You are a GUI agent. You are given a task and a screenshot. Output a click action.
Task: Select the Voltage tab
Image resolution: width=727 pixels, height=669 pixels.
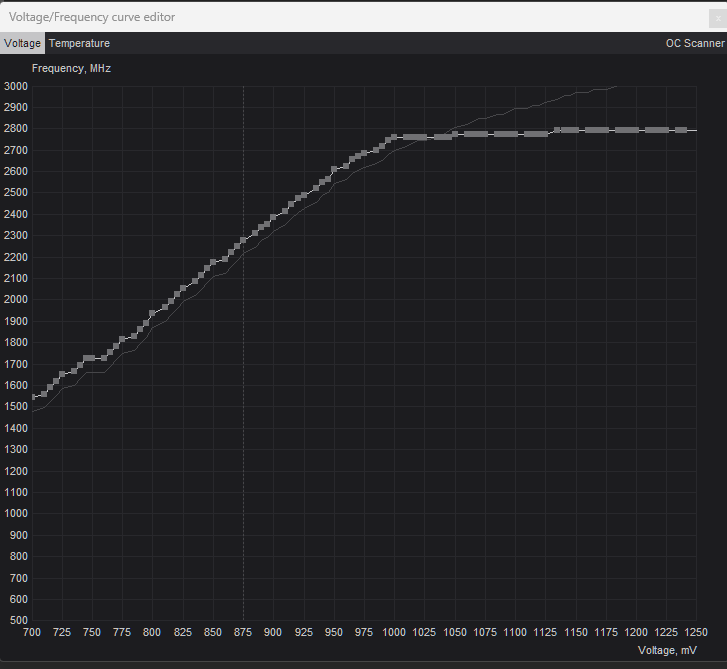(x=22, y=44)
